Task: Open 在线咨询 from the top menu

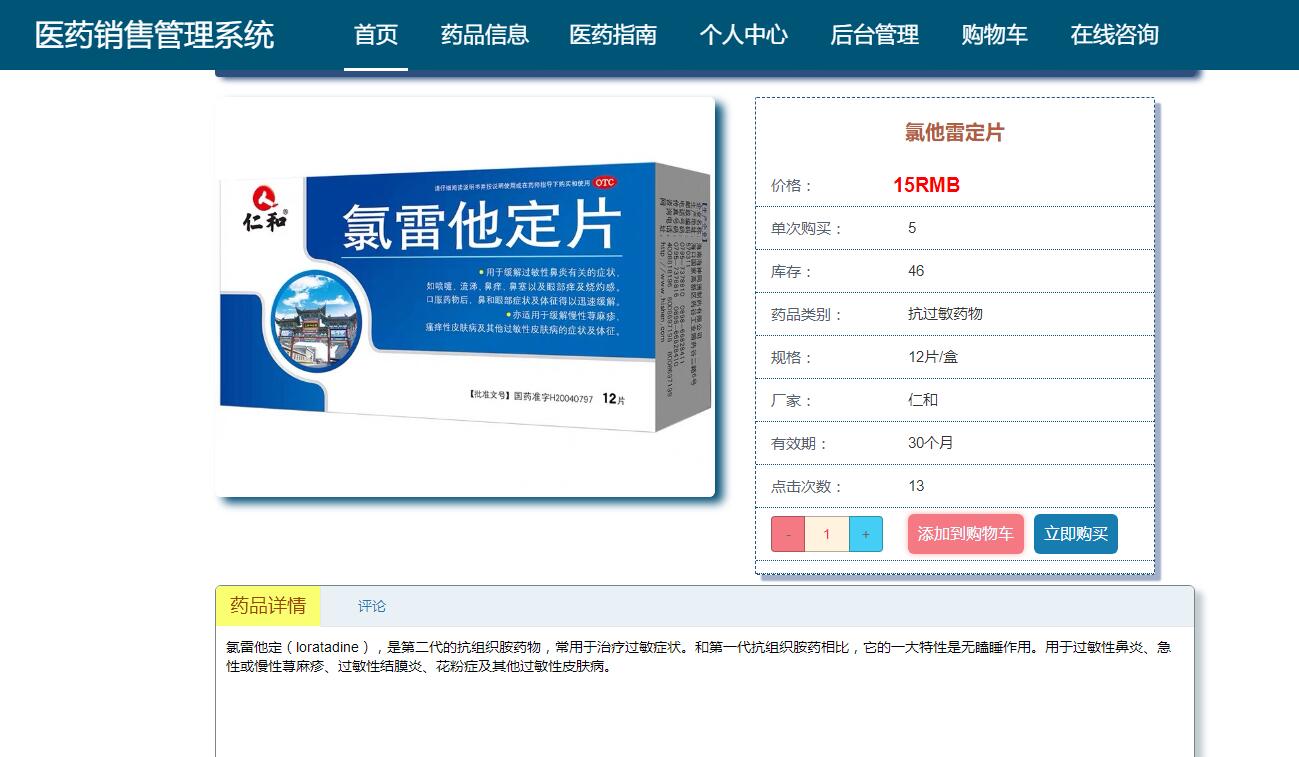Action: click(1114, 35)
